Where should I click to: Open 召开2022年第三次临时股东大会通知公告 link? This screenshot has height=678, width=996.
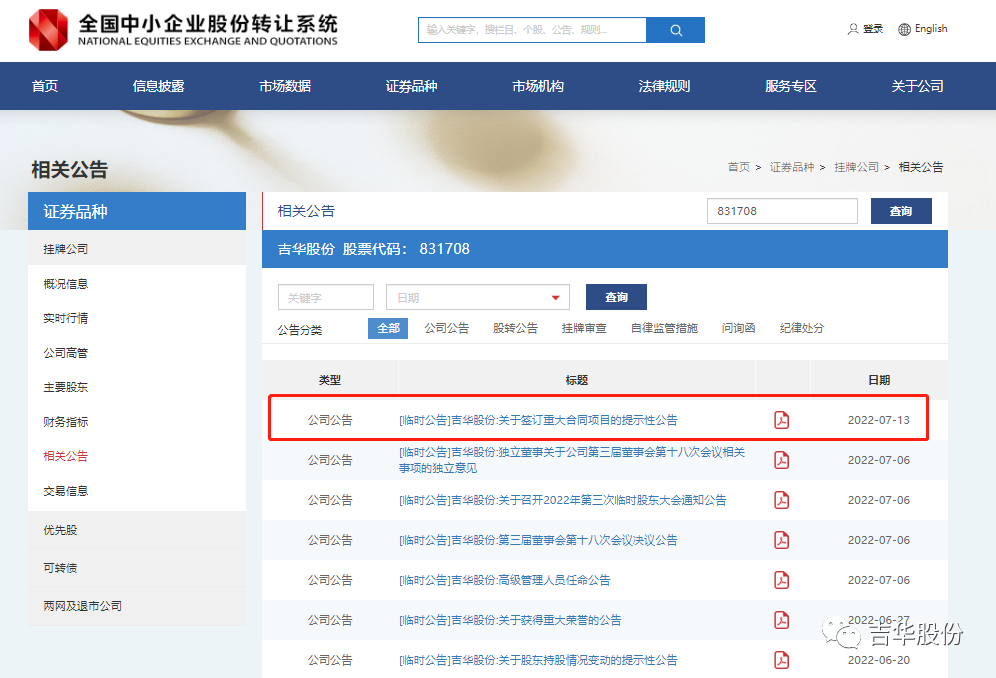click(563, 500)
